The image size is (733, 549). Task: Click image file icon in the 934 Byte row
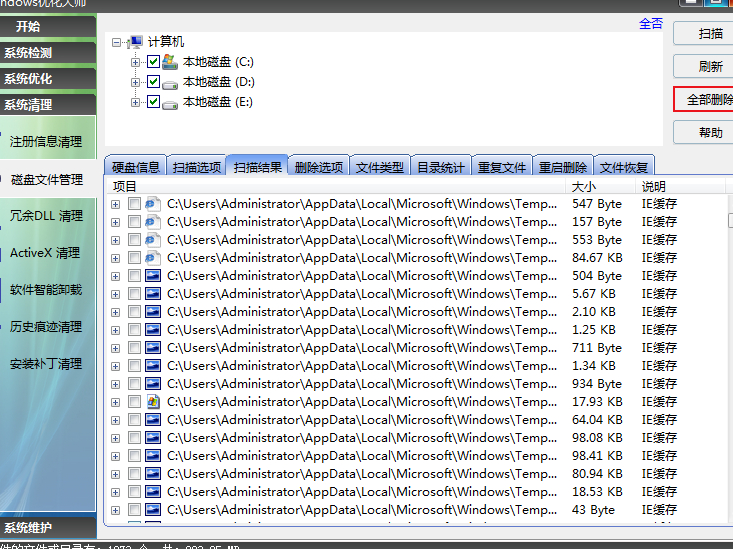pos(153,384)
